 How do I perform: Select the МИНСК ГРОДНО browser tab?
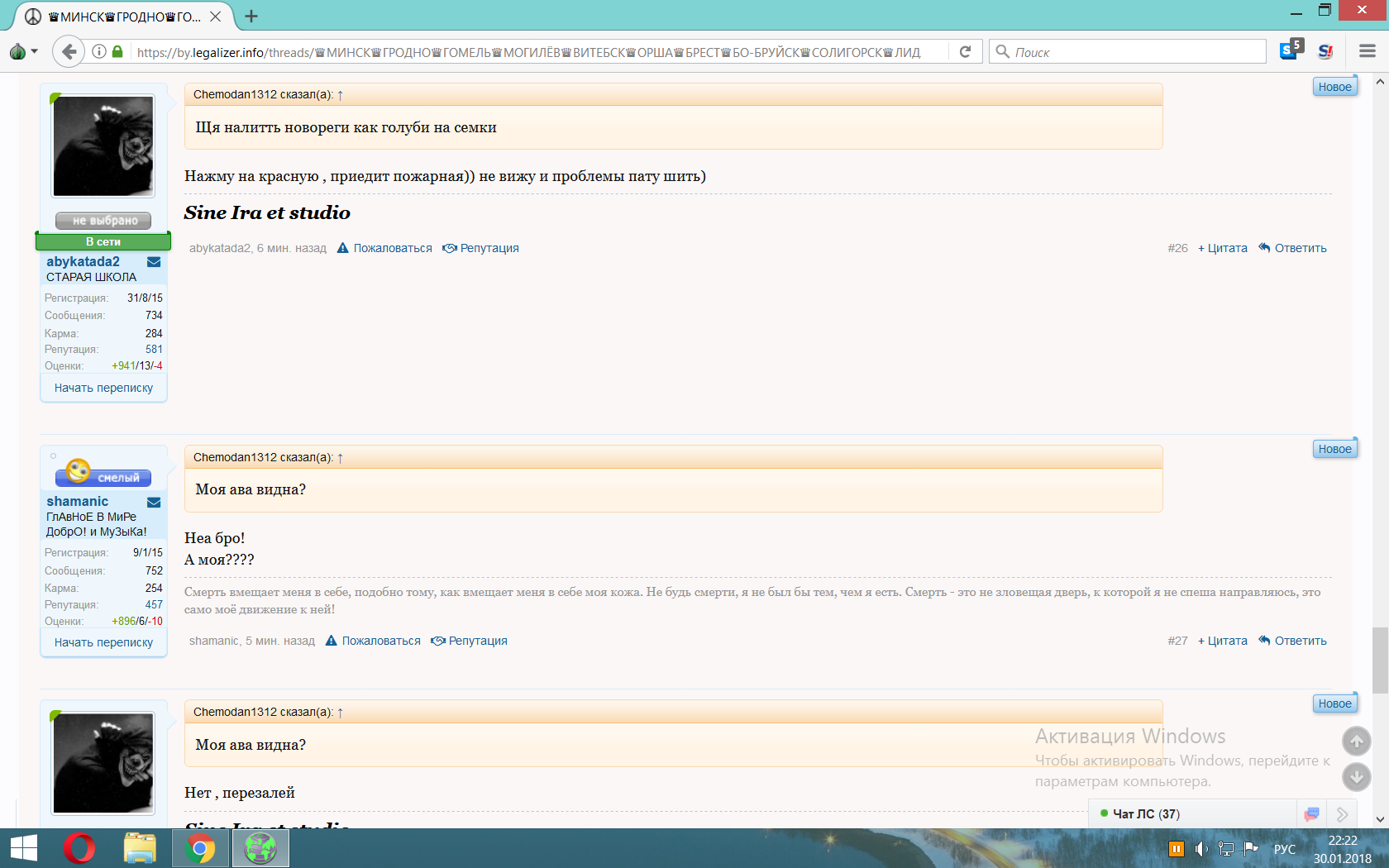124,16
